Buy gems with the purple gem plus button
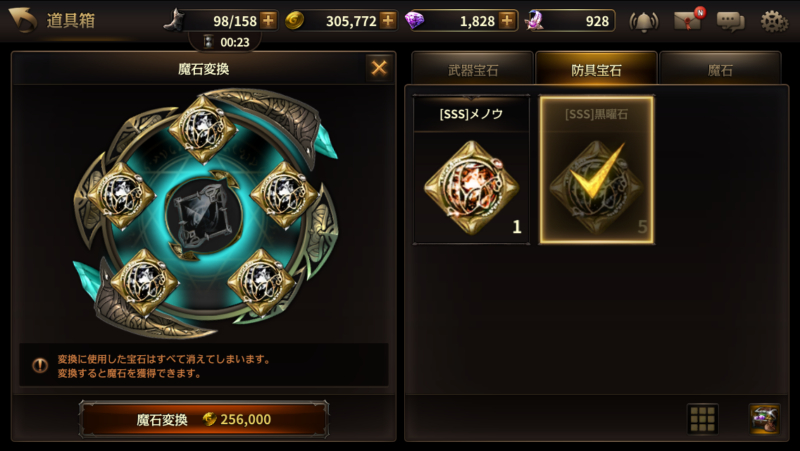800x451 pixels. [507, 20]
